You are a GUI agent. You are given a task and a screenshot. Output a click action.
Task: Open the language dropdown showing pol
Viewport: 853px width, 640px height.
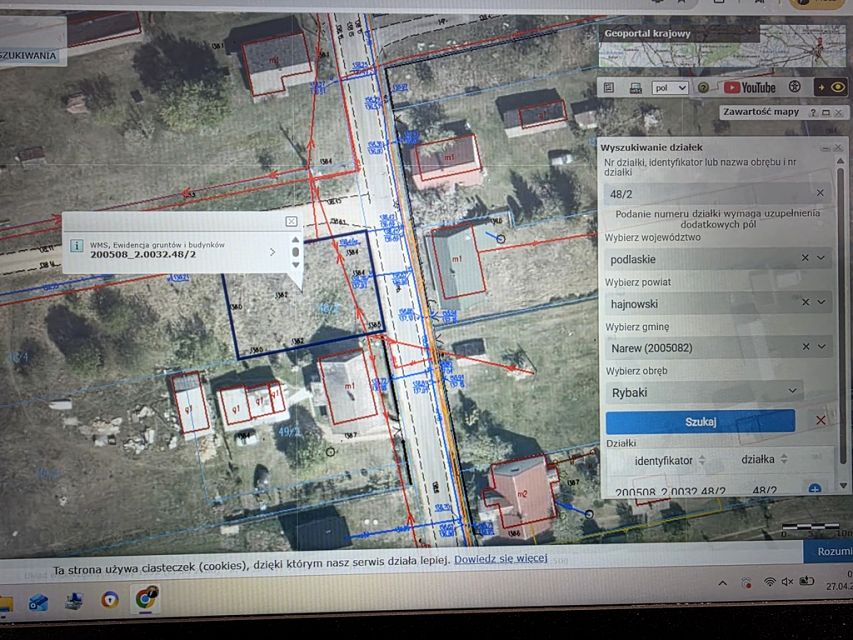pos(670,88)
